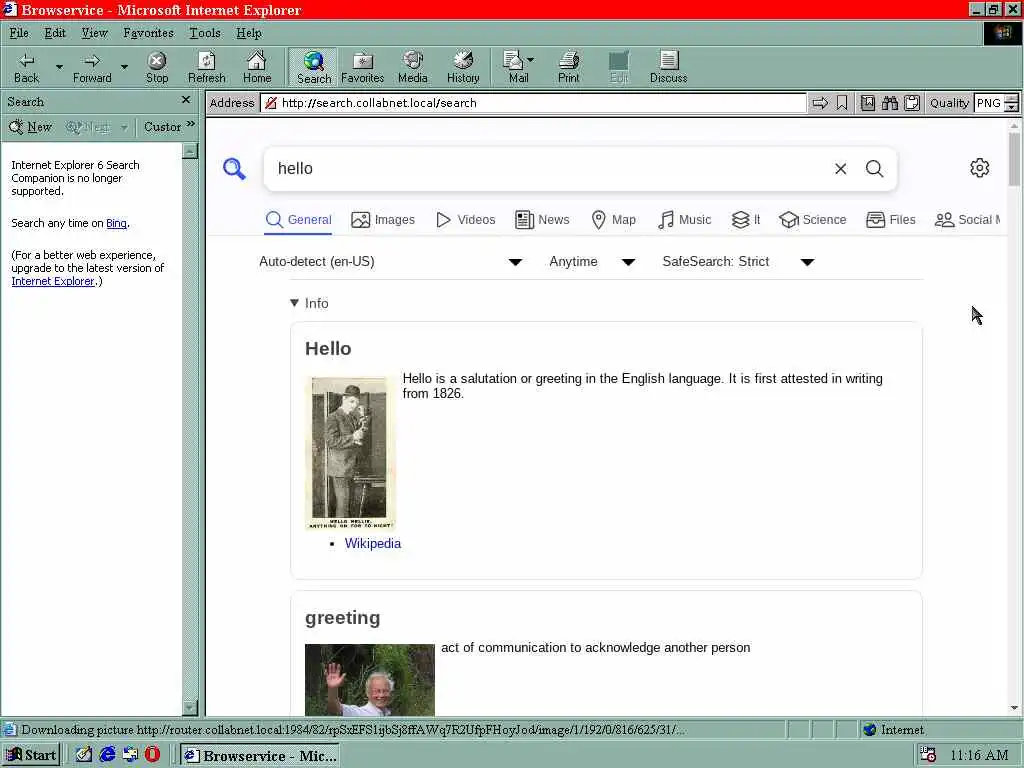Open the Anytime time range dropdown
The width and height of the screenshot is (1024, 768).
(592, 262)
